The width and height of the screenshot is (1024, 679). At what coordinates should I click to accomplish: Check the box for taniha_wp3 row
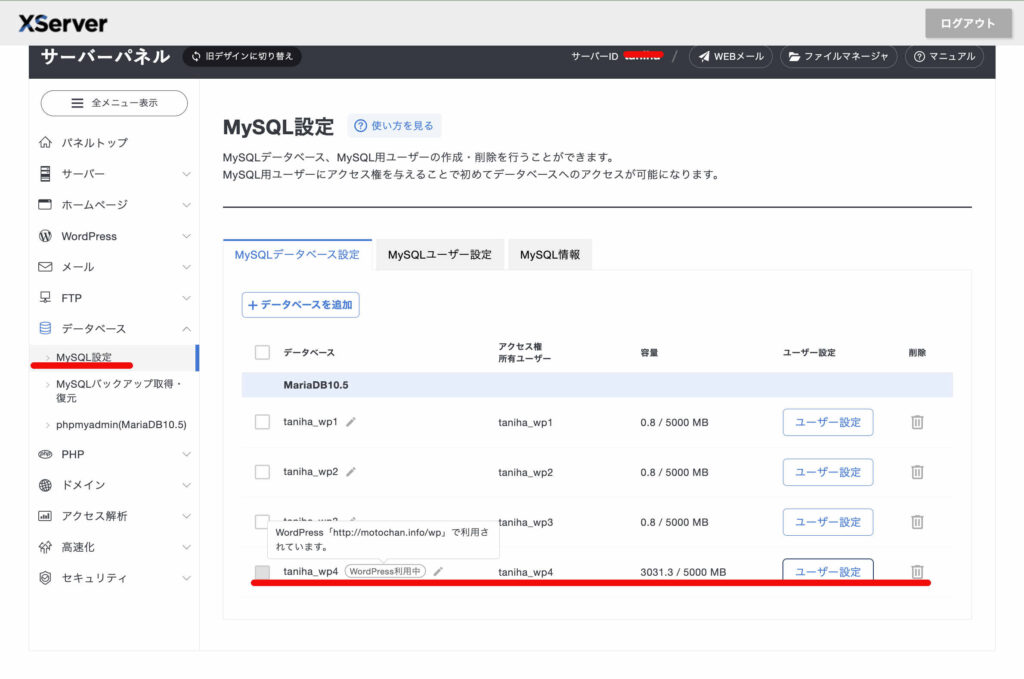262,522
